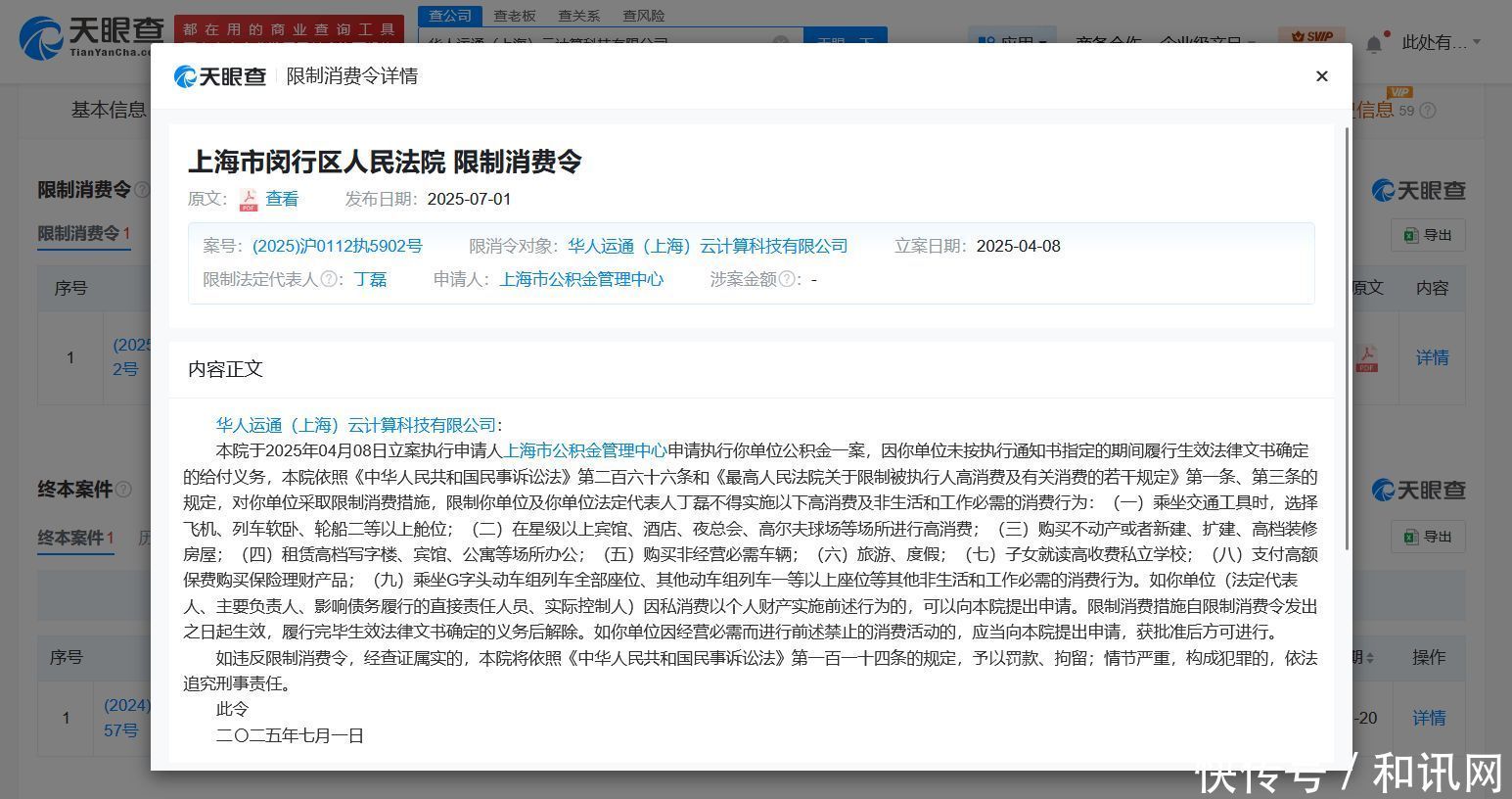Open (2025 case link in 限制消费令 row
1512x799 pixels.
132,357
